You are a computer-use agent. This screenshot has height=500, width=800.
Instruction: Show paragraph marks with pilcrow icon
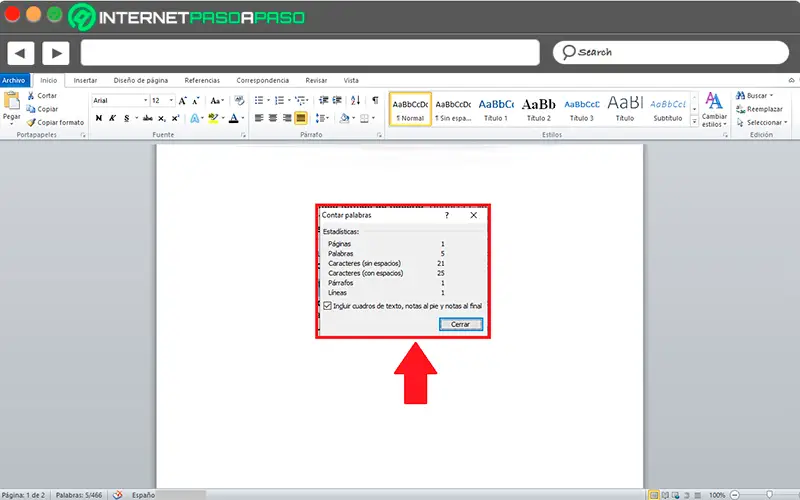coord(375,101)
